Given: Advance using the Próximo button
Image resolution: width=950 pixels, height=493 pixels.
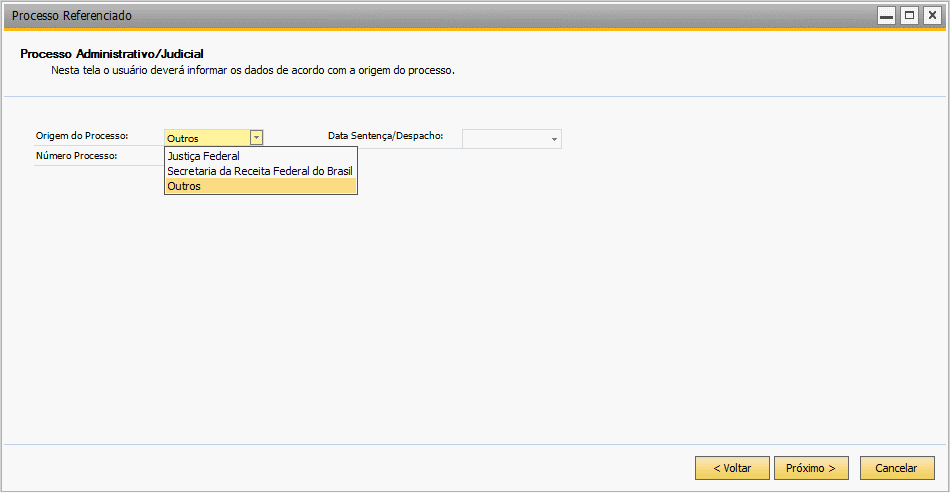Looking at the screenshot, I should [x=811, y=468].
